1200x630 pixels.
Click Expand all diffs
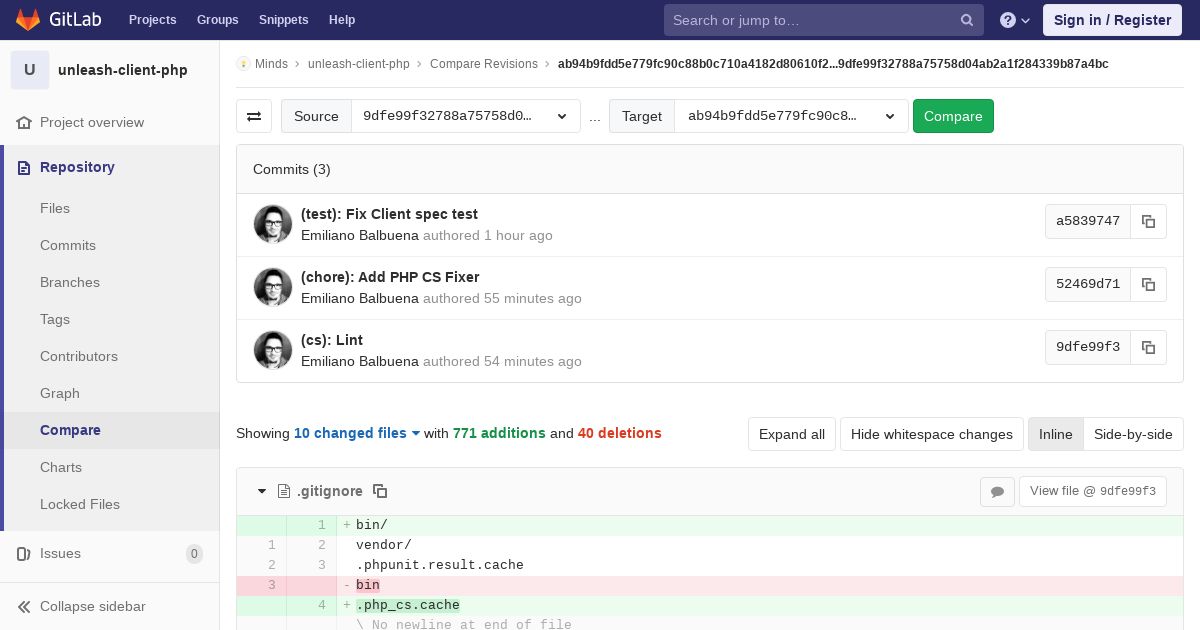coord(792,434)
